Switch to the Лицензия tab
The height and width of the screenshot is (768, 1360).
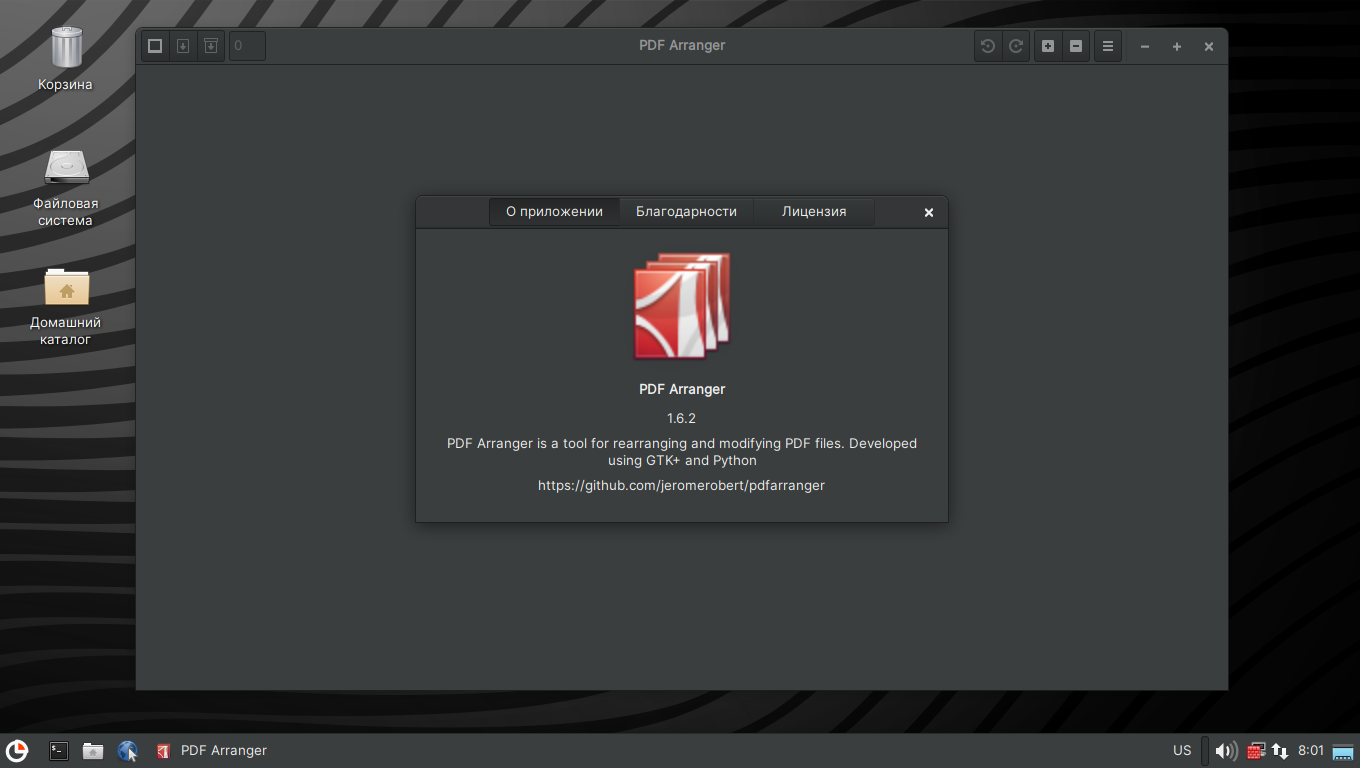click(814, 212)
